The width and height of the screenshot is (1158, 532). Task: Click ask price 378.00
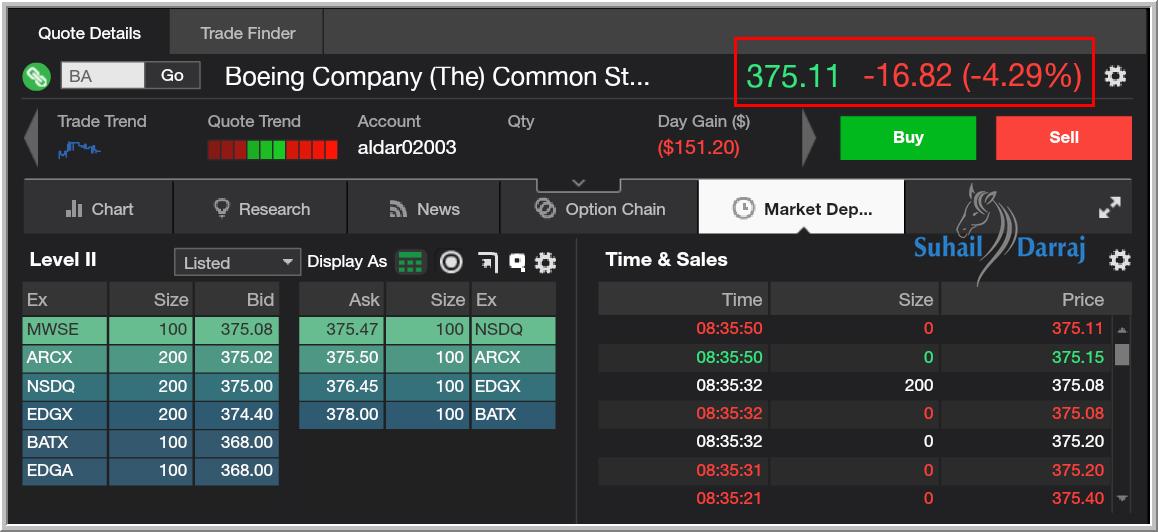click(x=341, y=414)
